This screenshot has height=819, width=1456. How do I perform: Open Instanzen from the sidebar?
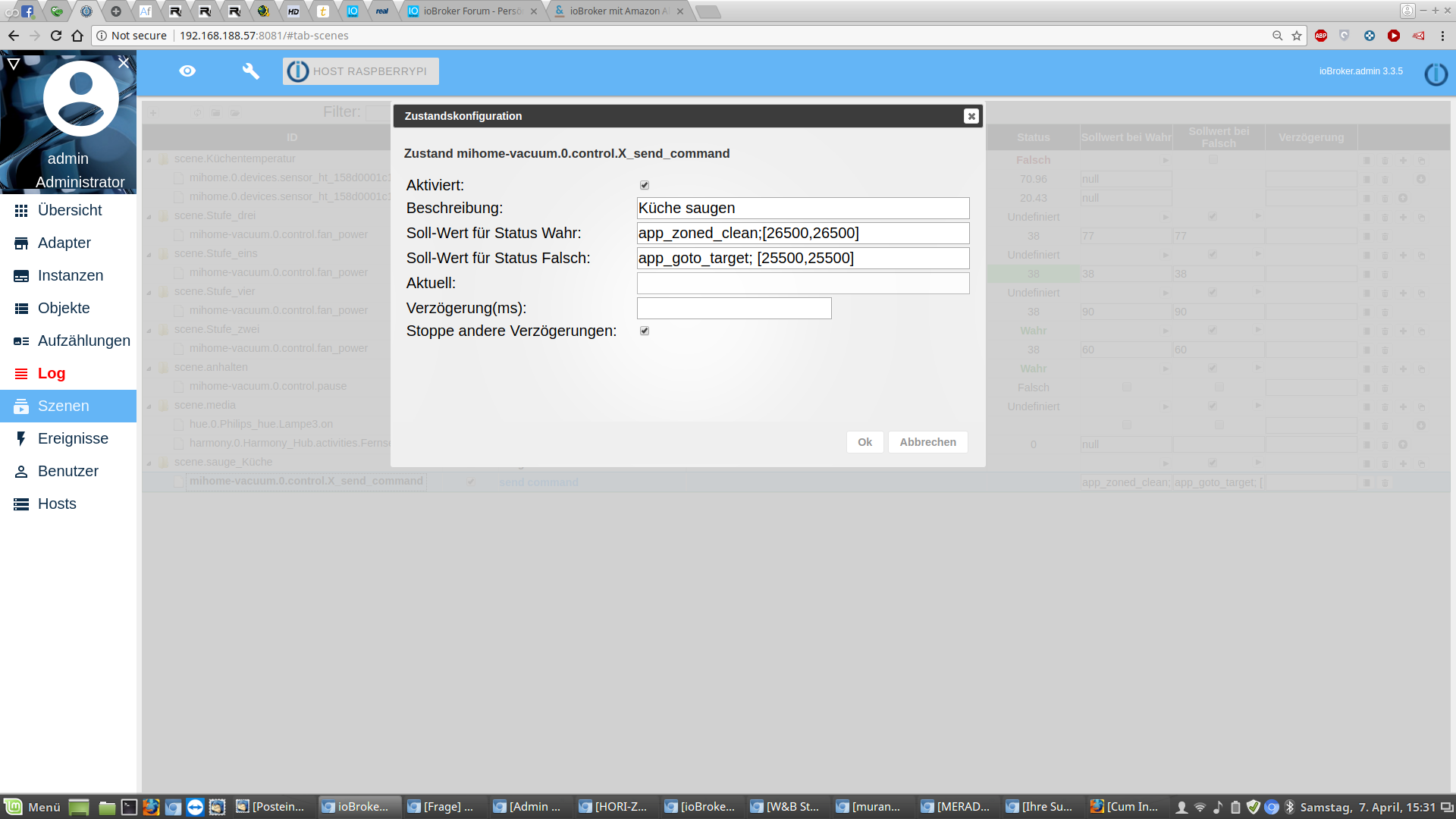(70, 276)
